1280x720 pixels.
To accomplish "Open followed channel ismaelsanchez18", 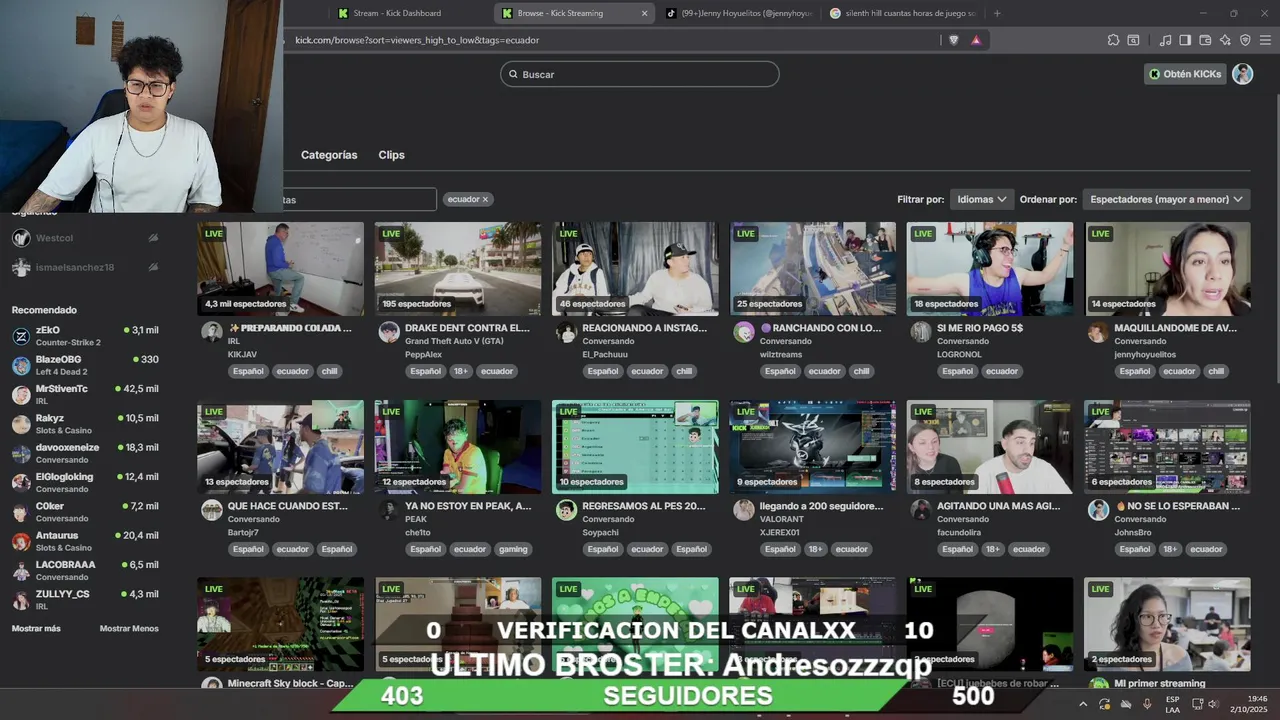I will [x=85, y=267].
